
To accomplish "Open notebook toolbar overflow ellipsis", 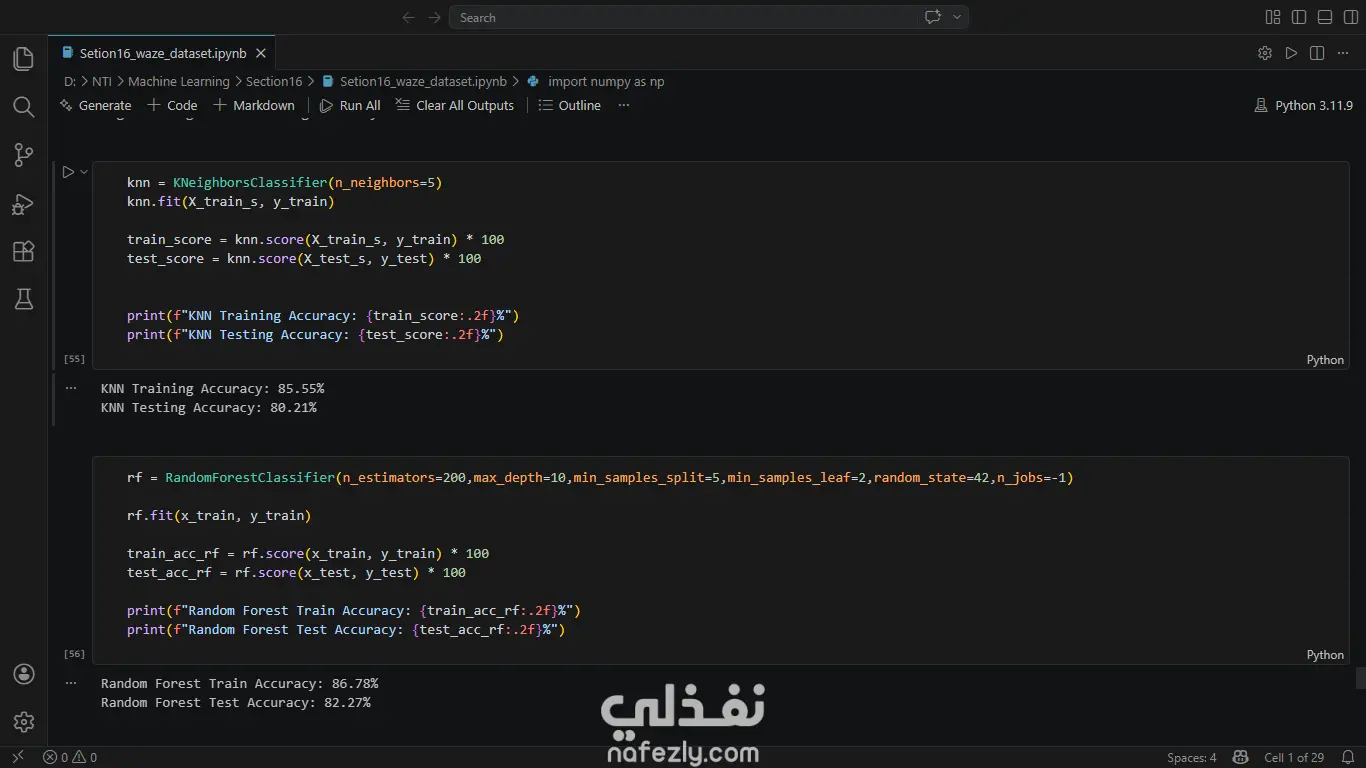I will pyautogui.click(x=624, y=105).
